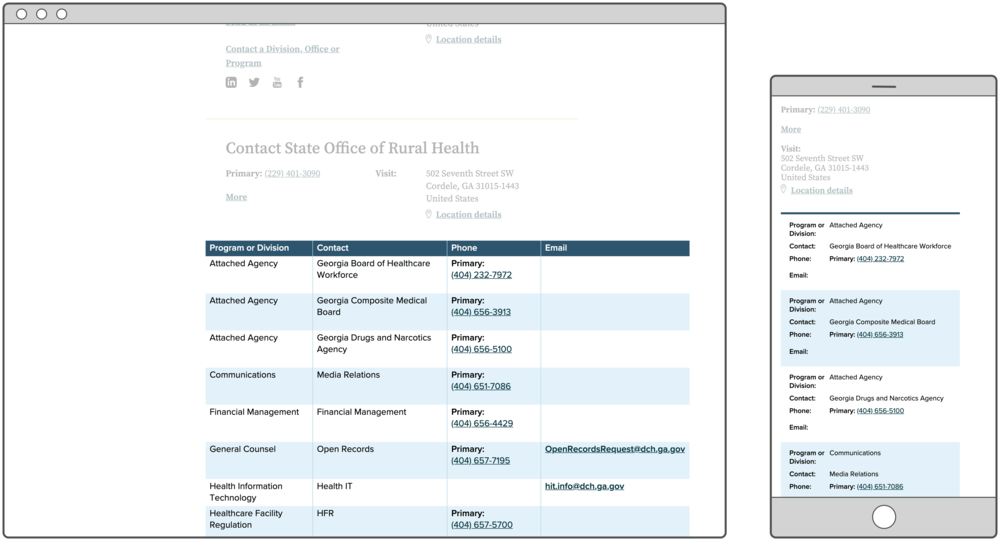1000x541 pixels.
Task: Open the YouTube social icon
Action: [277, 82]
